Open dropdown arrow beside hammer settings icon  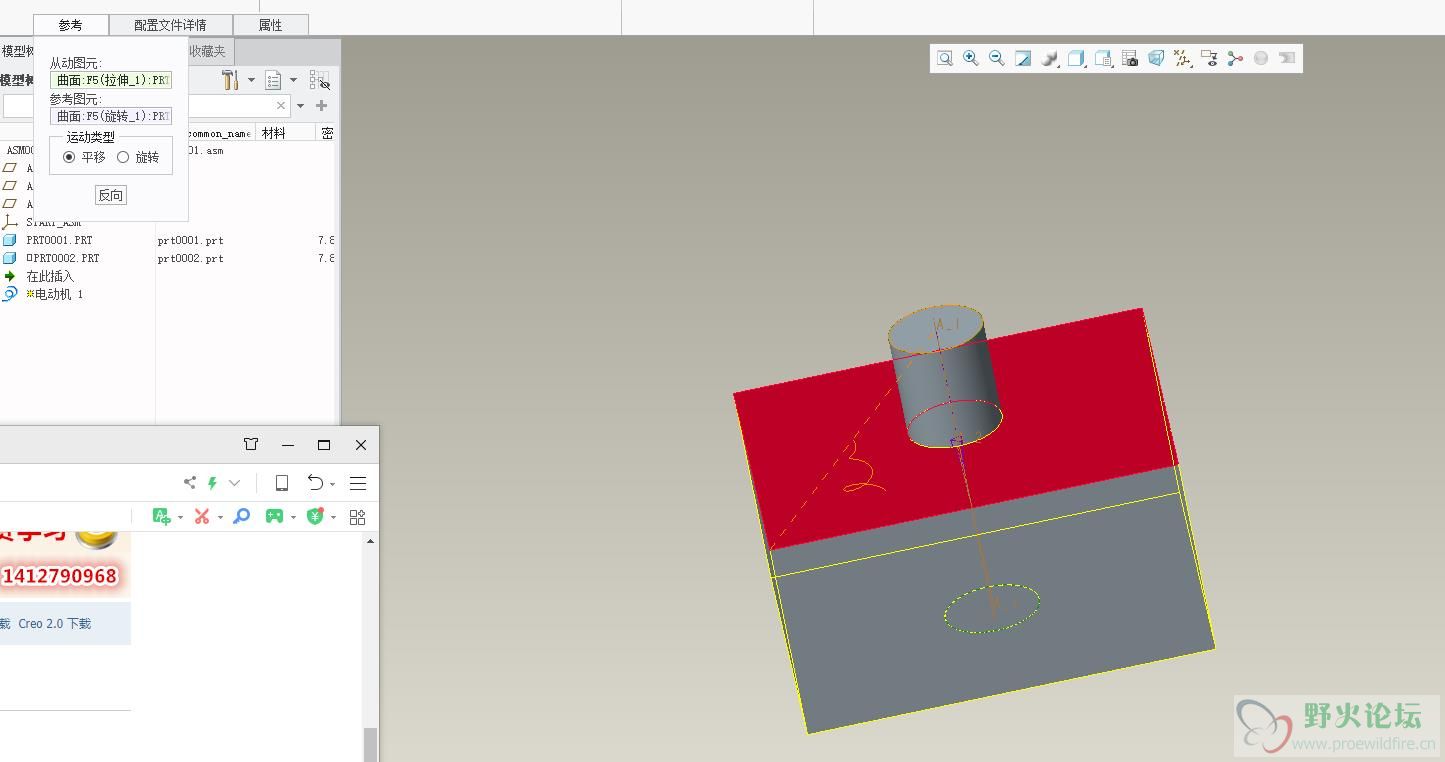[251, 80]
